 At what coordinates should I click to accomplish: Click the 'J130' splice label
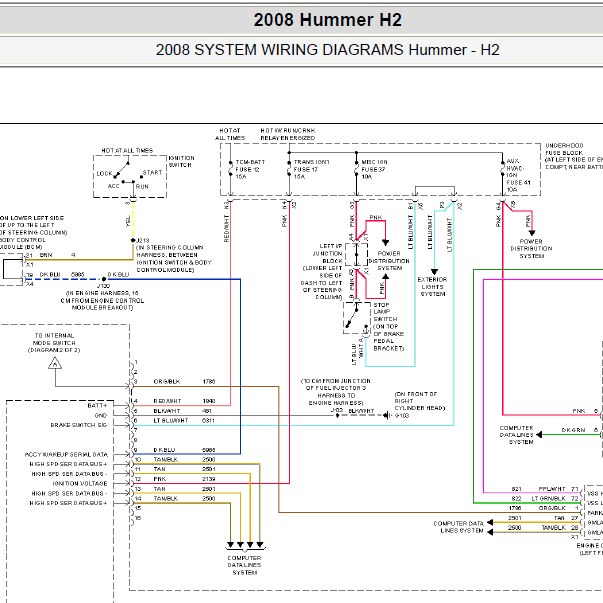103,286
